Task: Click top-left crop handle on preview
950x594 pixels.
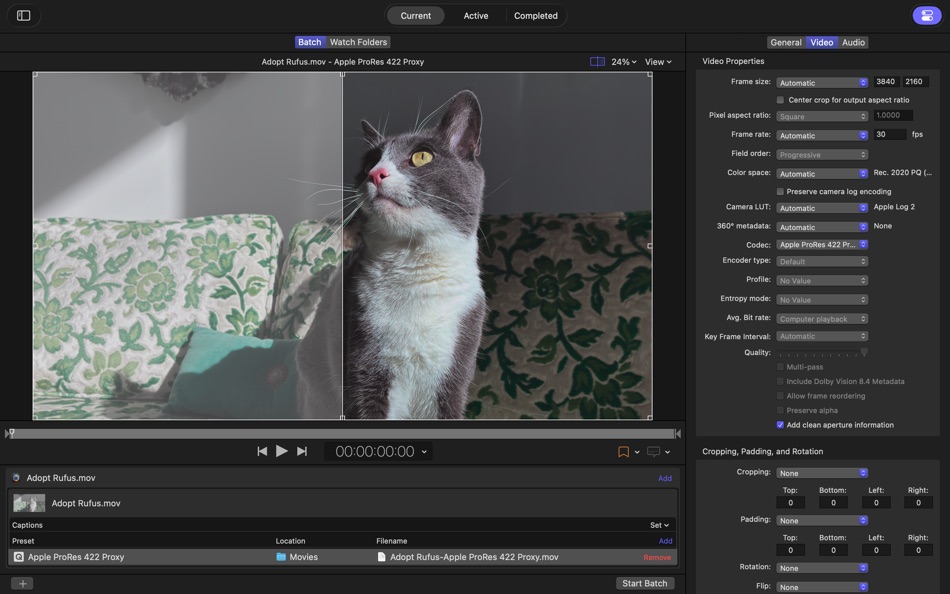Action: click(35, 75)
